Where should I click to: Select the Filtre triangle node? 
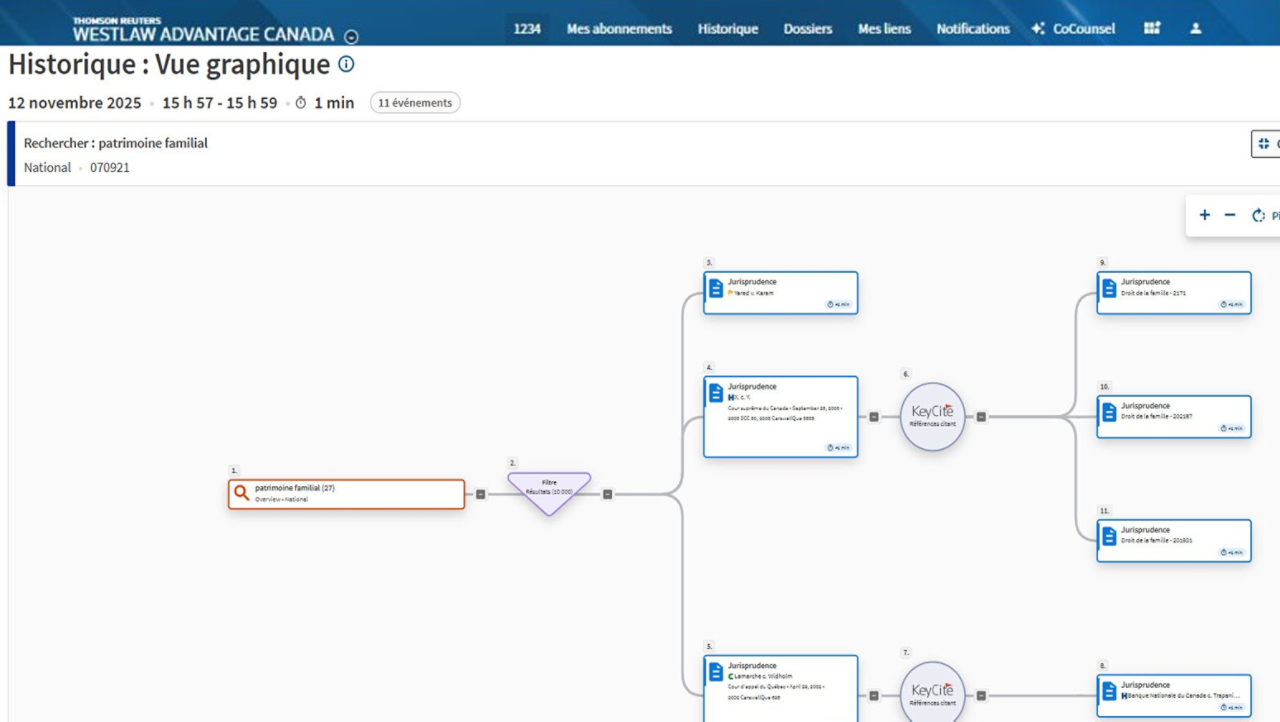(549, 491)
